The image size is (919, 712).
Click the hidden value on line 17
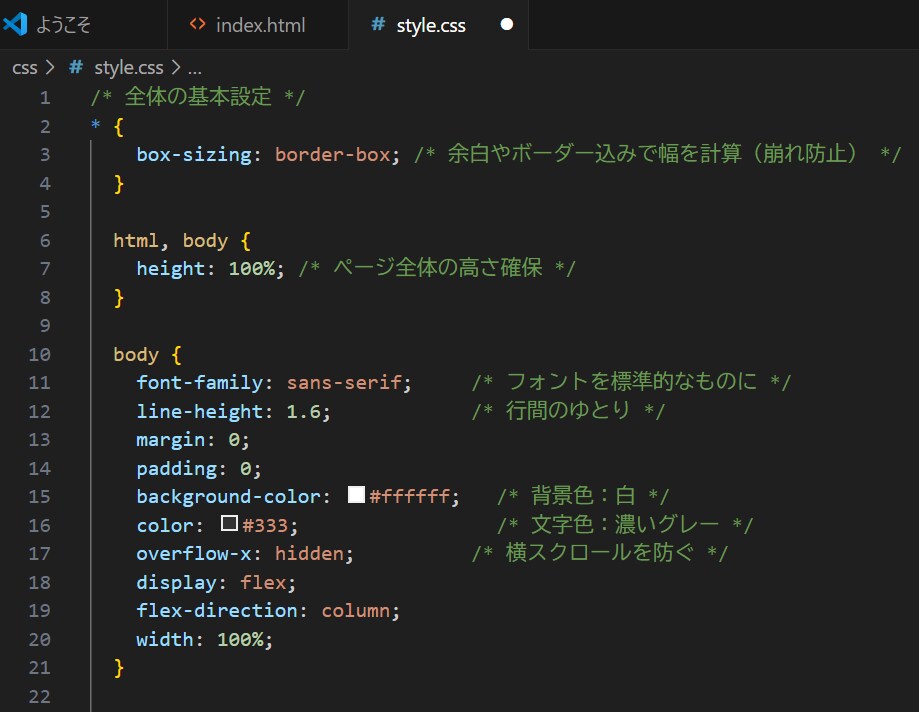click(x=309, y=553)
